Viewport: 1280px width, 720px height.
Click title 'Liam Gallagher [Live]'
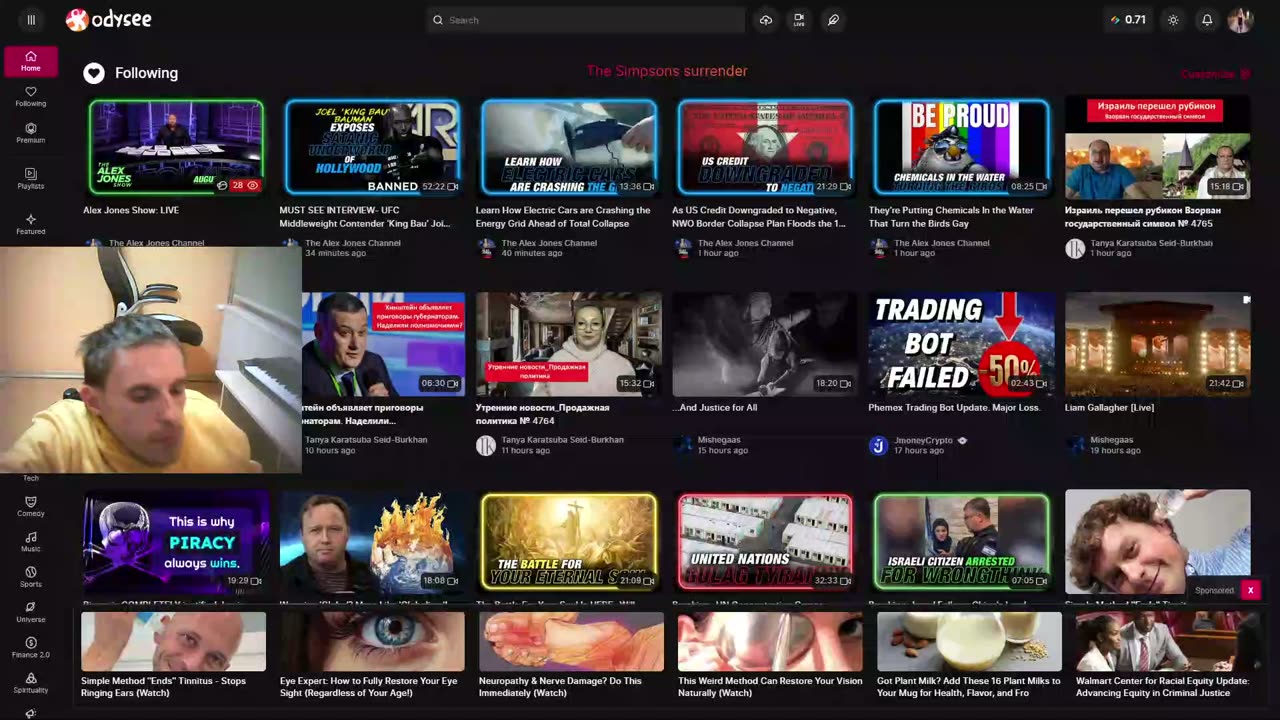tap(1109, 408)
